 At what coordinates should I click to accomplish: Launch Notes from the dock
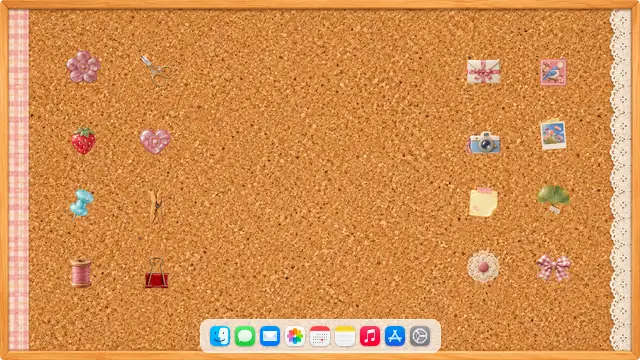(345, 336)
